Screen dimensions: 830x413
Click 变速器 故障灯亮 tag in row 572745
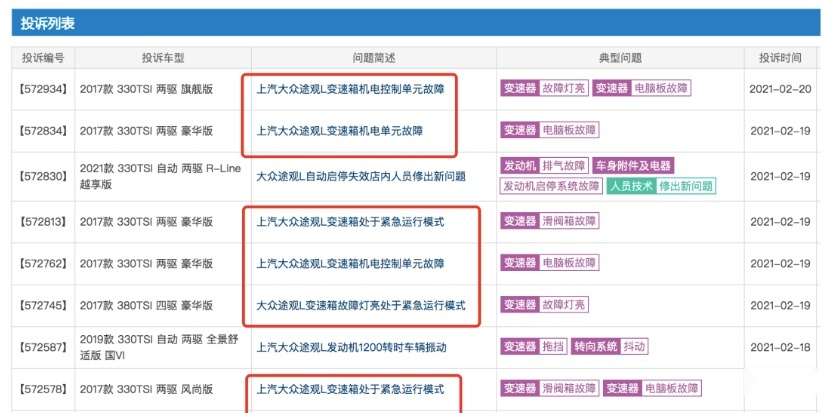click(544, 304)
